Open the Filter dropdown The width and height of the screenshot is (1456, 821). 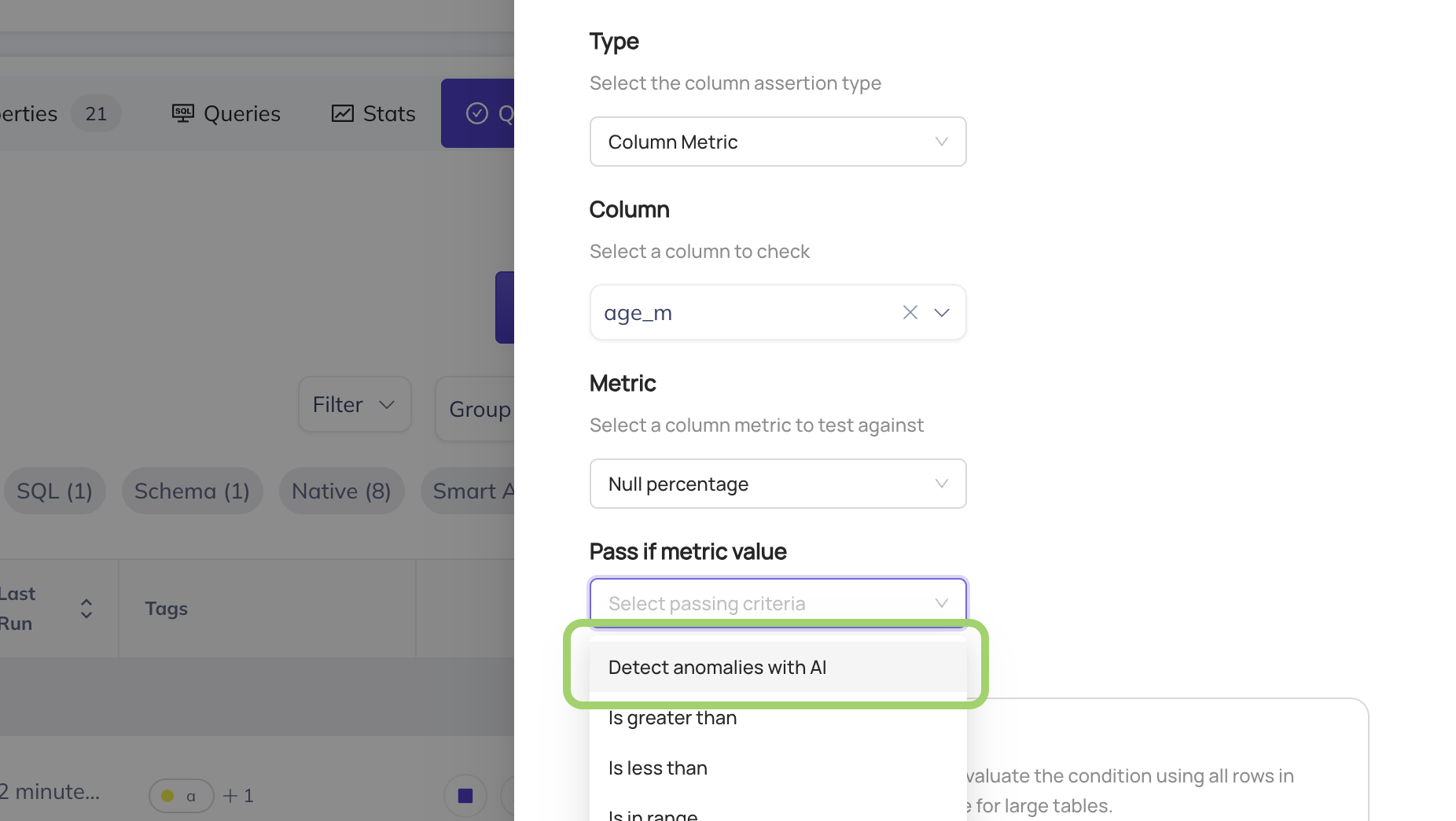354,404
